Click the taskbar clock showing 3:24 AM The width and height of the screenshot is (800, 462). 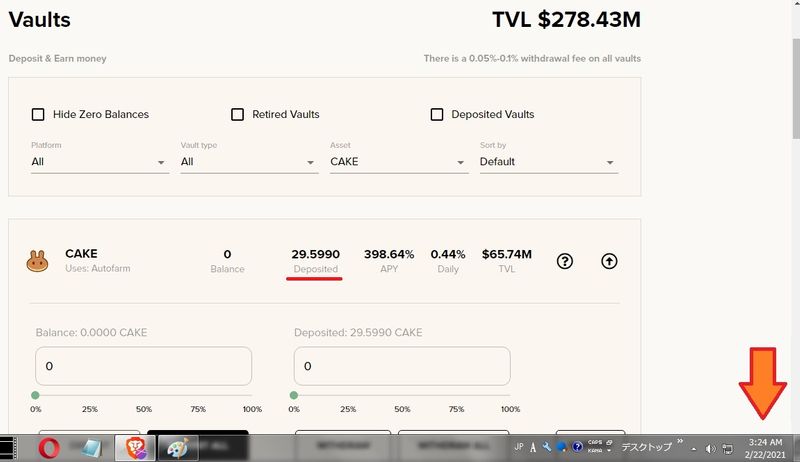coord(764,447)
